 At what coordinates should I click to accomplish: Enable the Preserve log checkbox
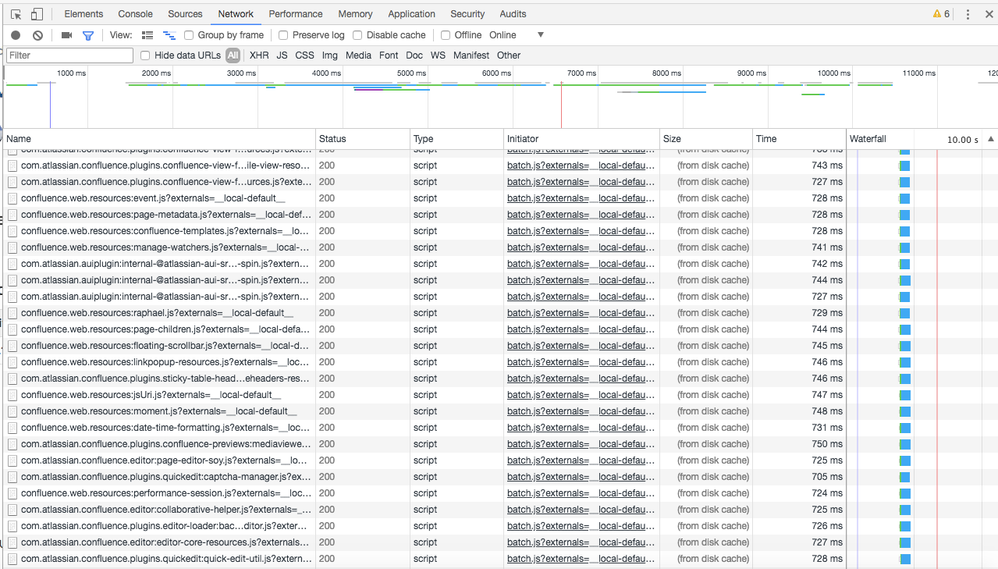click(283, 35)
